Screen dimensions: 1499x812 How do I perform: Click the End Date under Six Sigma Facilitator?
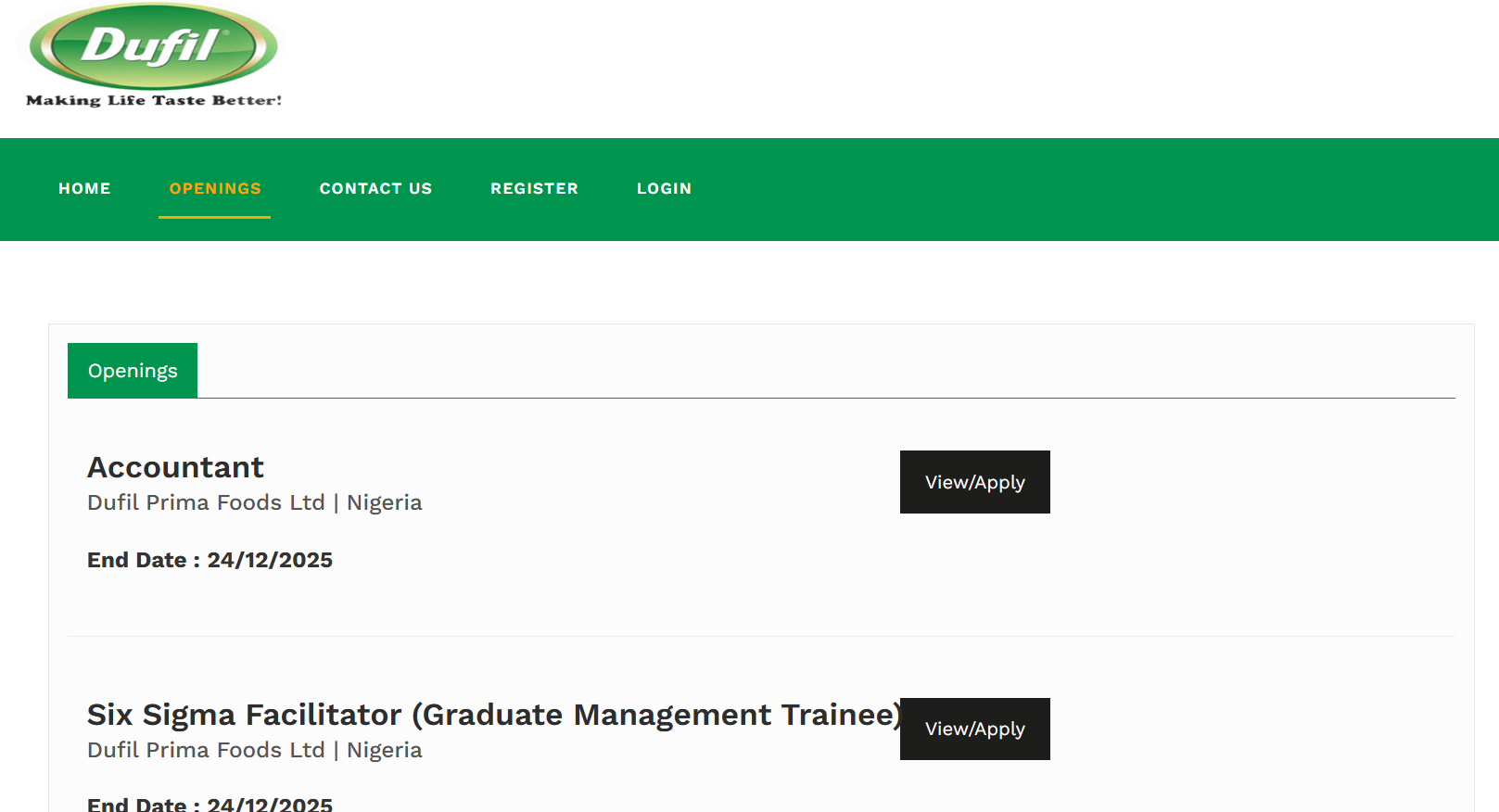(210, 803)
